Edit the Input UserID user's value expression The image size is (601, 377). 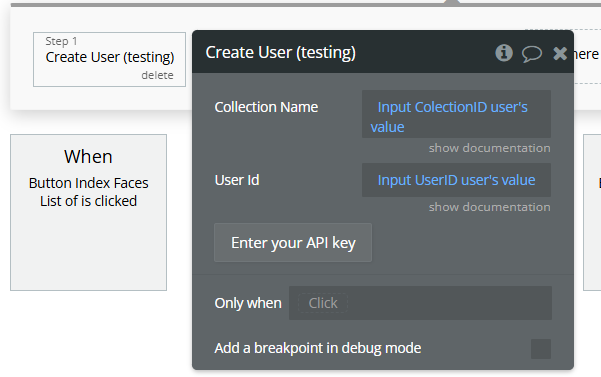(456, 180)
